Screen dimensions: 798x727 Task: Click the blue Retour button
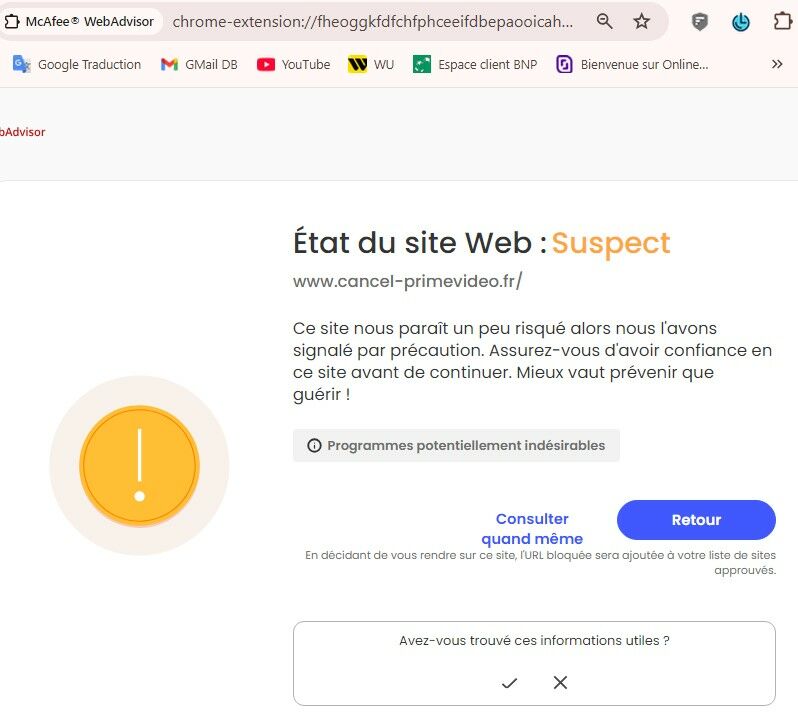[x=696, y=520]
